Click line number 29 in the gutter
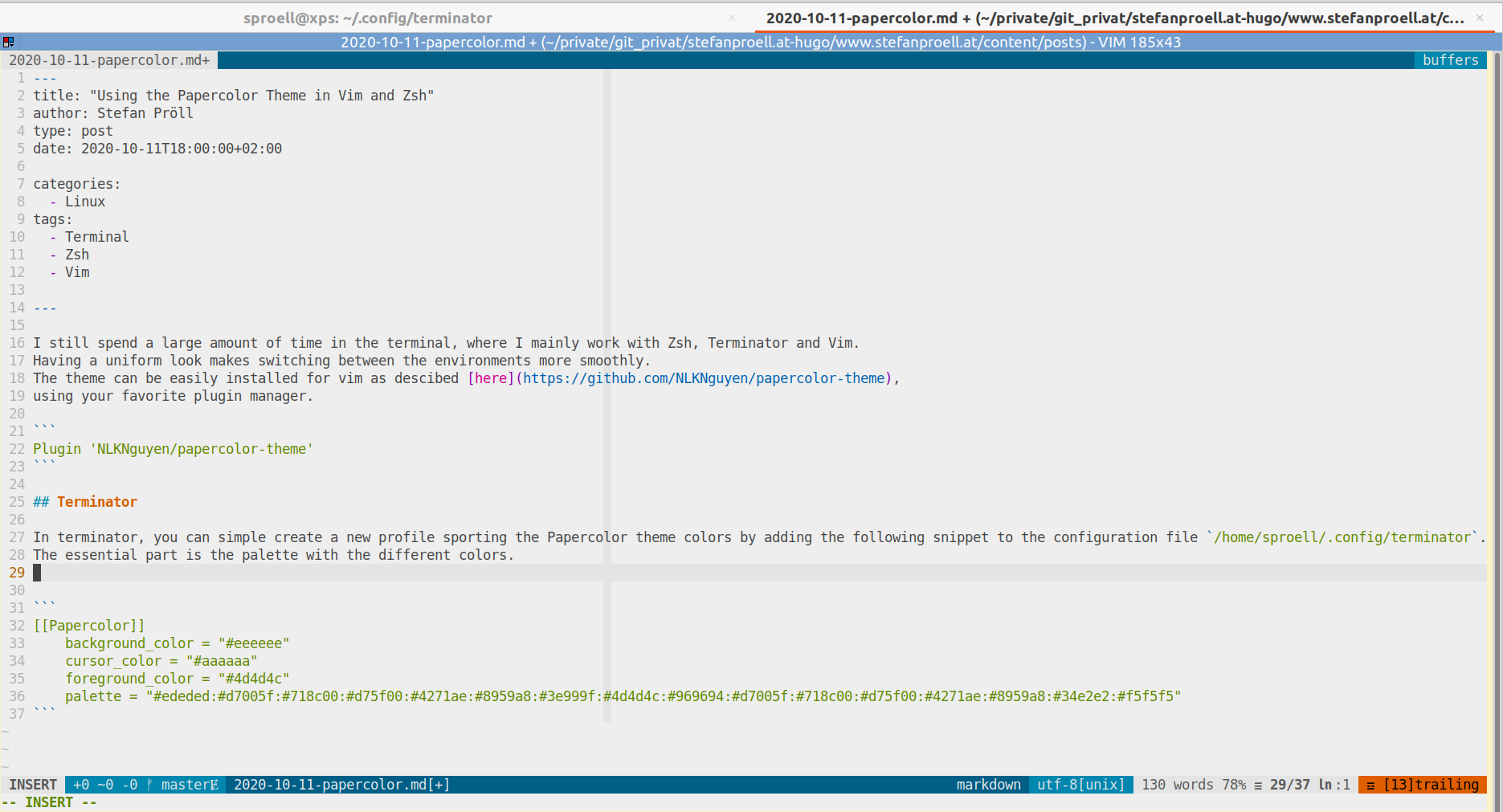 (17, 573)
